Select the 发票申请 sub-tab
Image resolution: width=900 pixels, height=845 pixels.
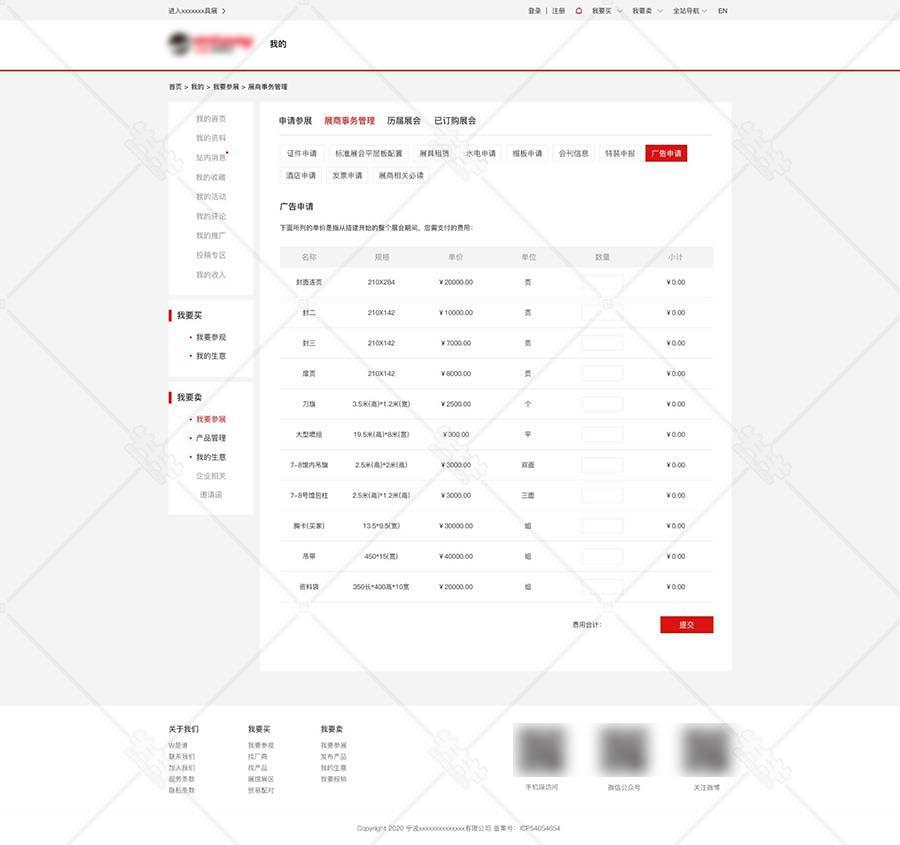[347, 175]
